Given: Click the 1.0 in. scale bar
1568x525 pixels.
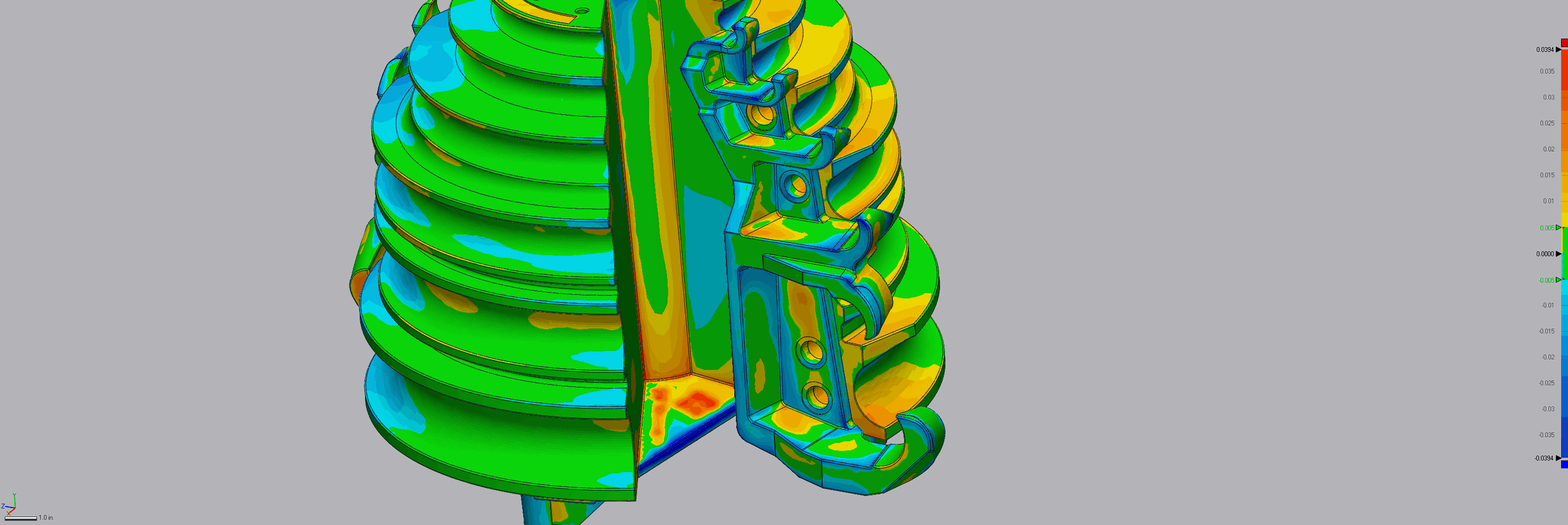Looking at the screenshot, I should (x=20, y=518).
